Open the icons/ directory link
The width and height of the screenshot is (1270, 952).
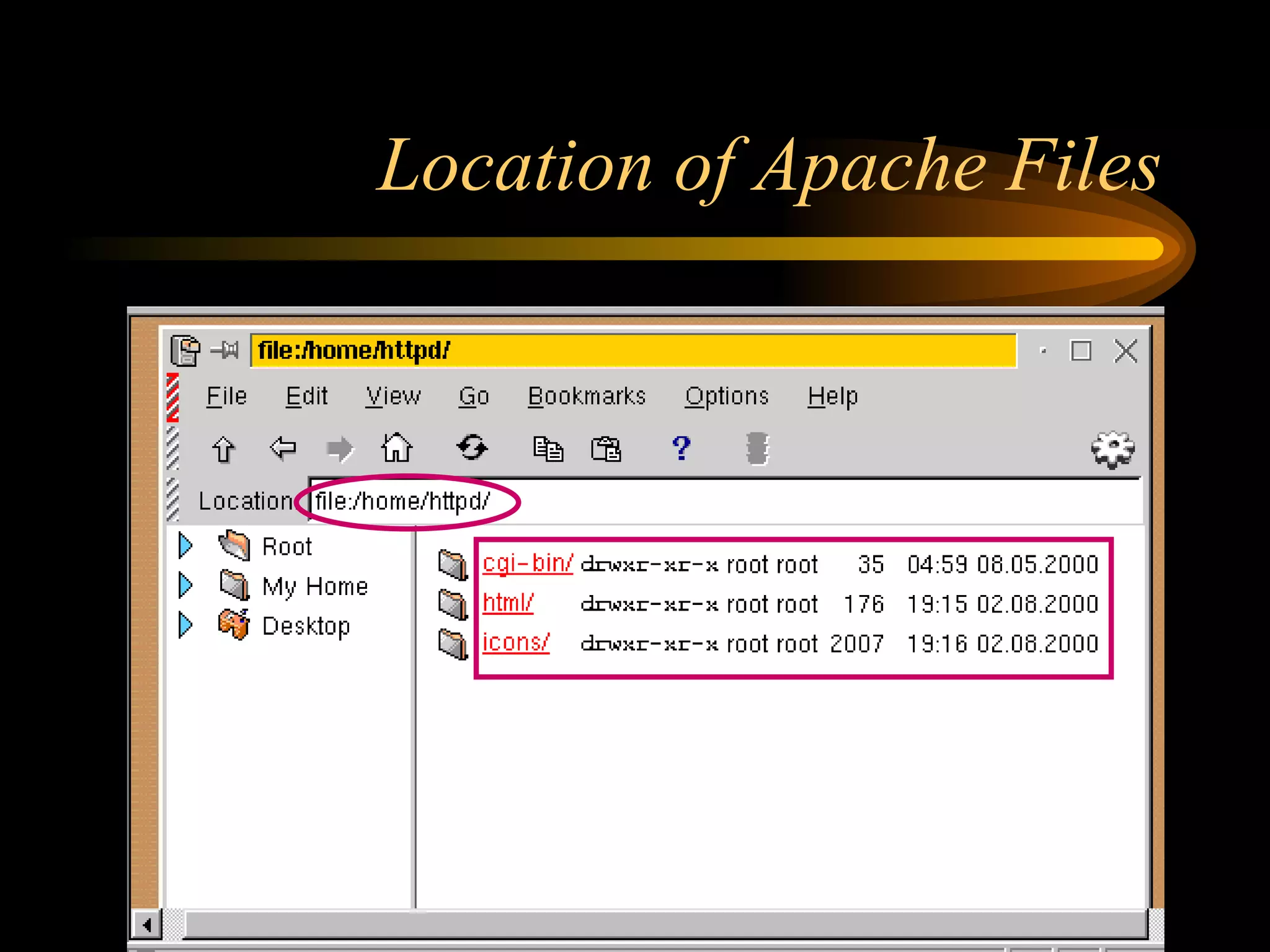pyautogui.click(x=516, y=643)
